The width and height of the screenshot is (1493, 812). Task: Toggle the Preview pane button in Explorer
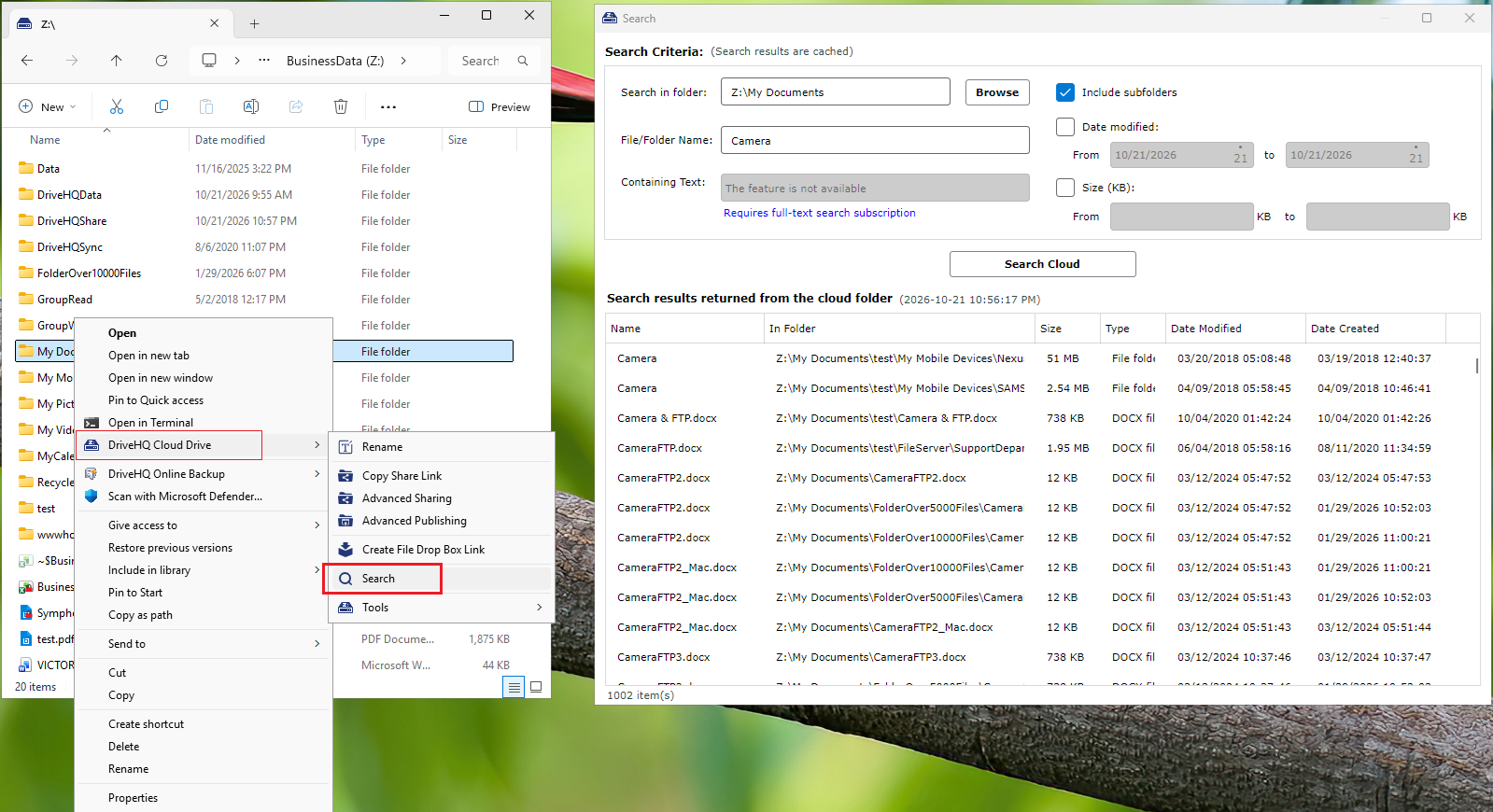(x=499, y=107)
